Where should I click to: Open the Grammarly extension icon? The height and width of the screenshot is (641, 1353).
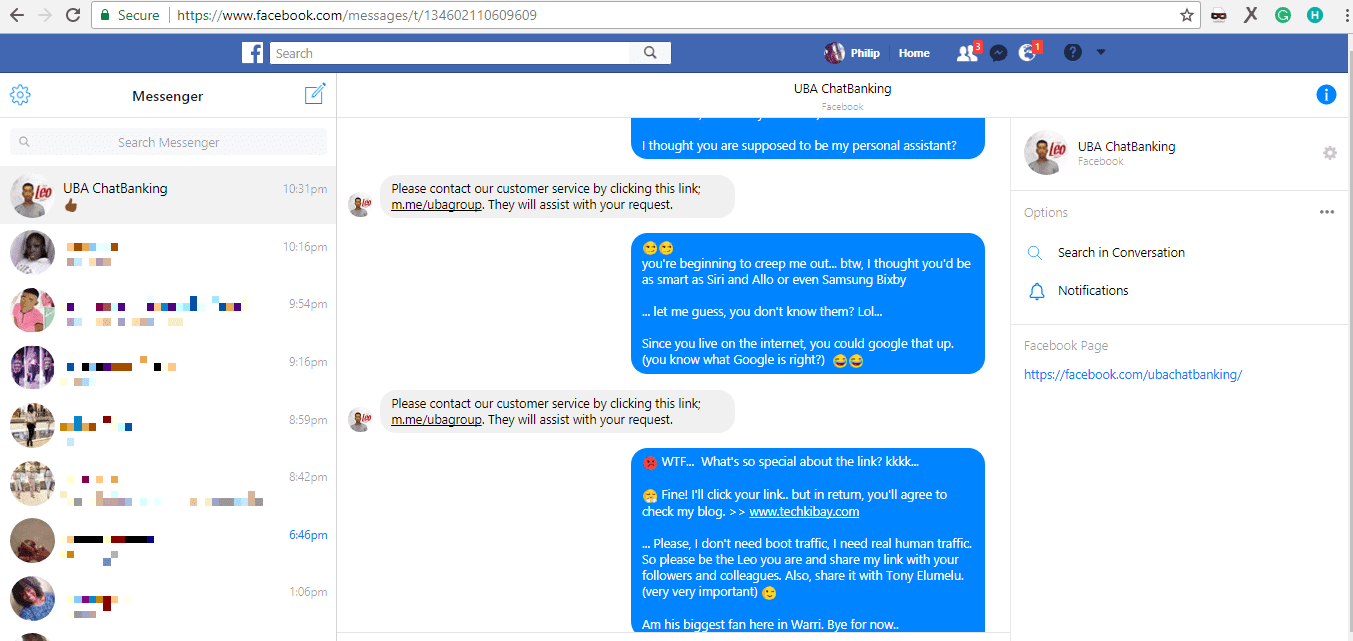tap(1283, 15)
